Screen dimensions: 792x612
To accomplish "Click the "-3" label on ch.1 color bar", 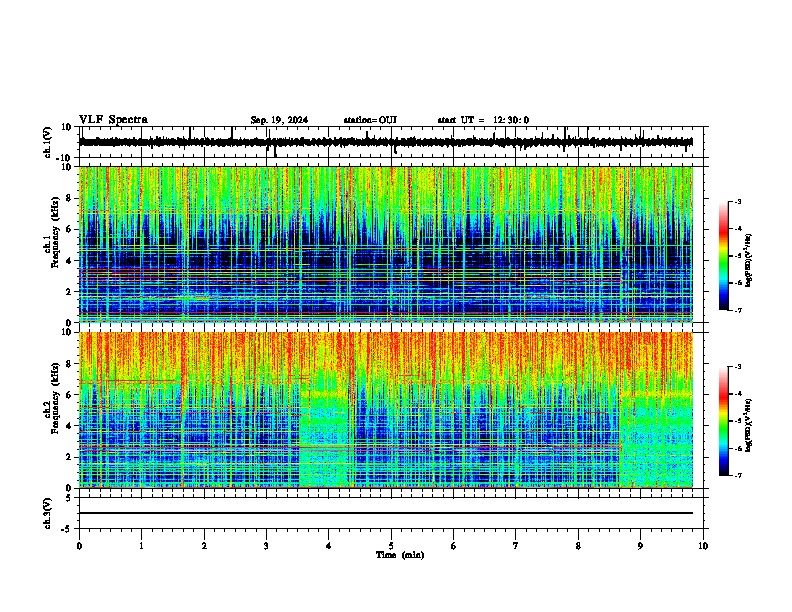I will (737, 201).
